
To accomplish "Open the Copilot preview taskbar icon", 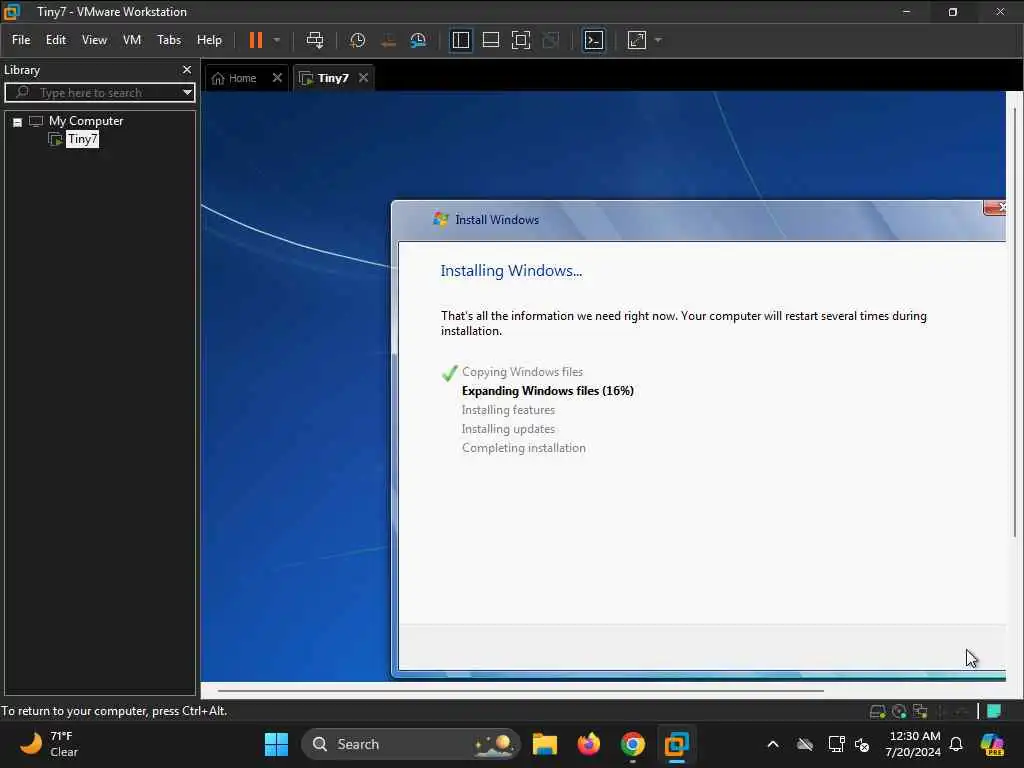I will click(x=992, y=744).
